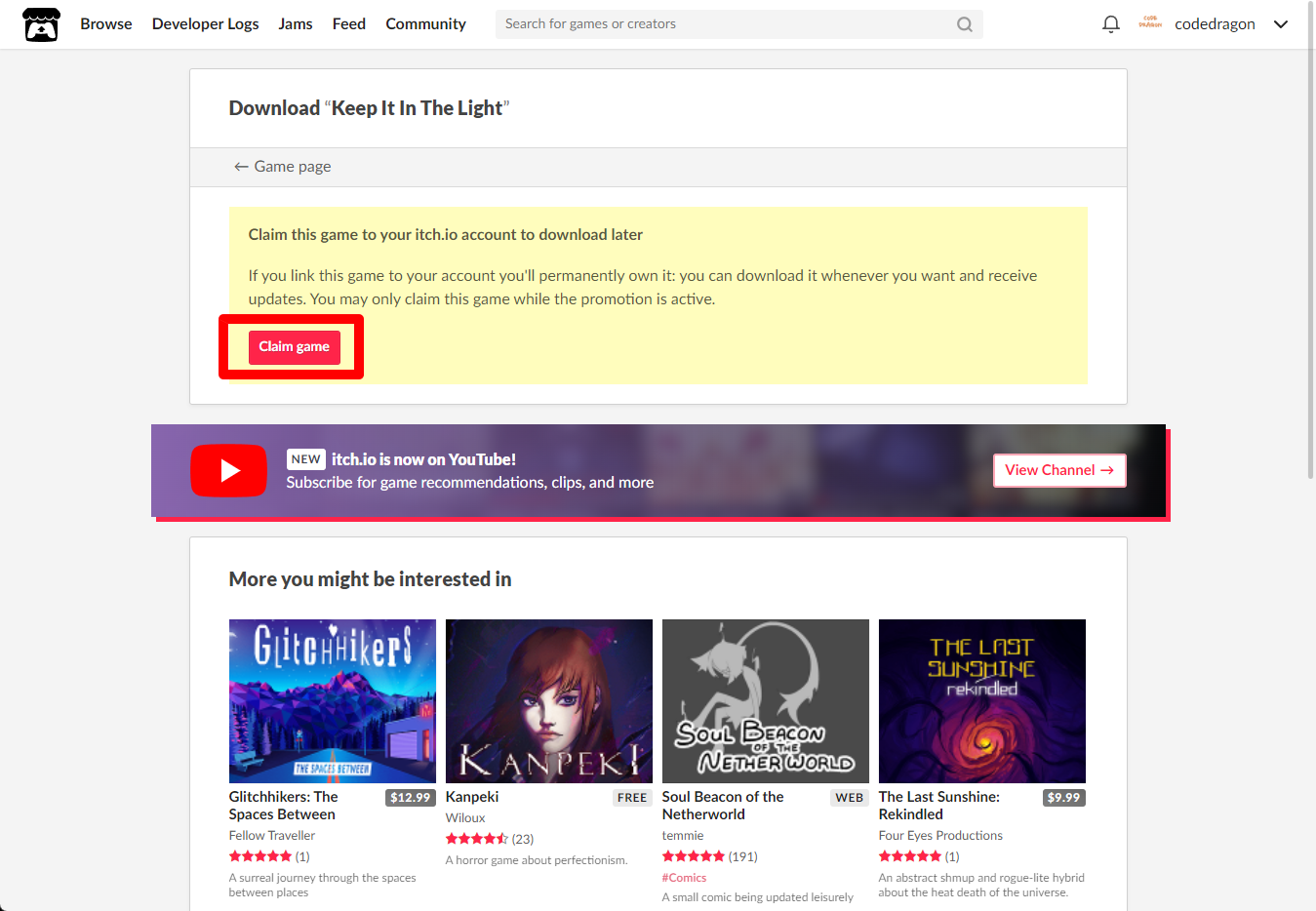Click the 'Keep It In The Light' heading

tap(417, 108)
